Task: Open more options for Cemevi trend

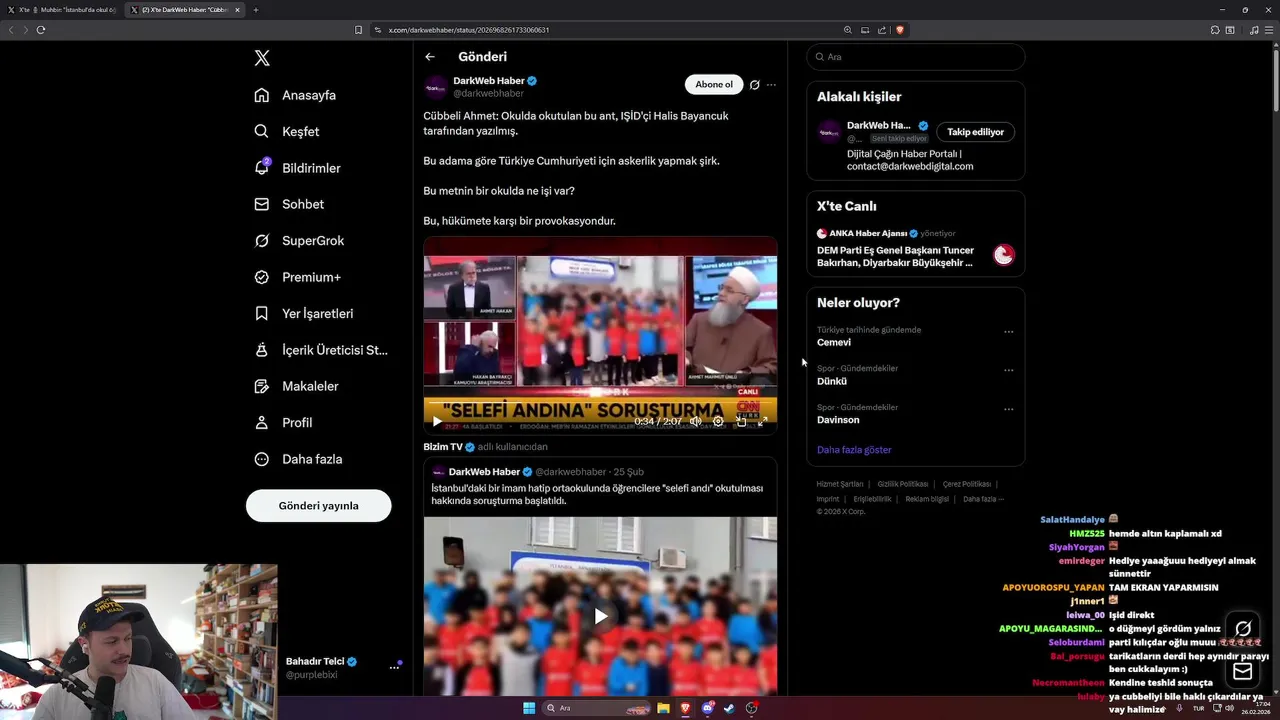Action: point(1008,332)
